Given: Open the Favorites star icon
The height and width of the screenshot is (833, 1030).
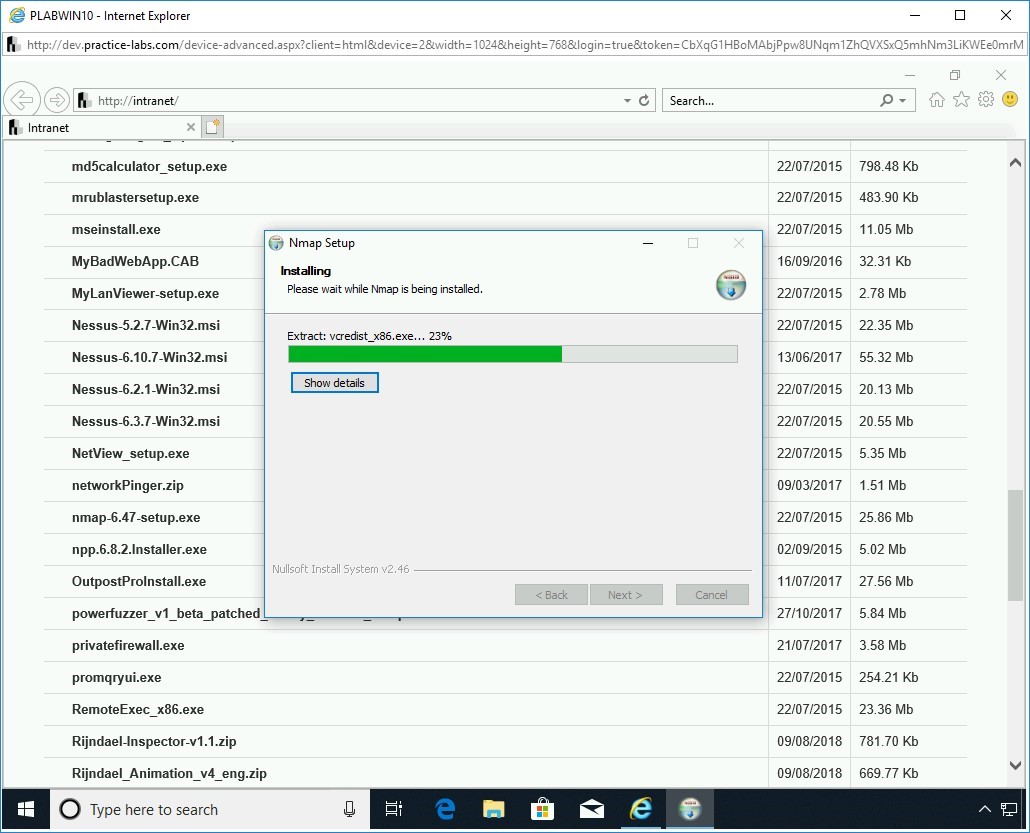Looking at the screenshot, I should point(961,100).
